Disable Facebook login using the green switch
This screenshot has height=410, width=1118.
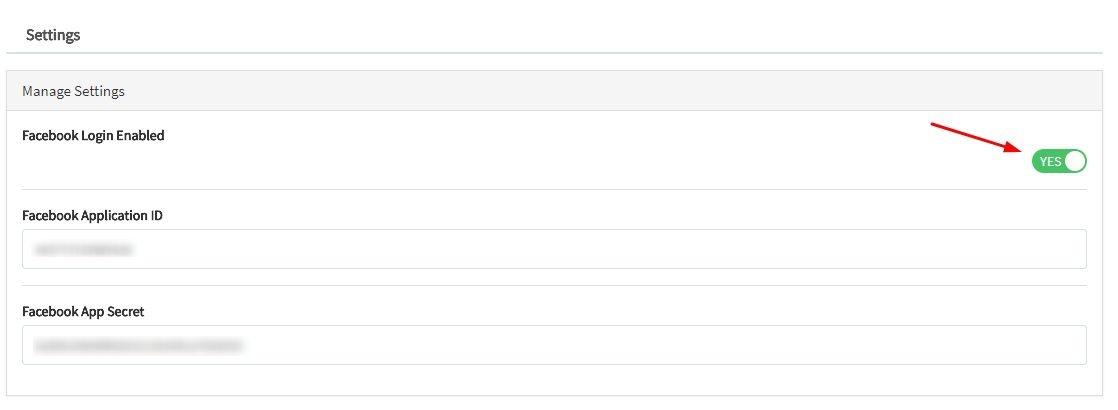coord(1059,161)
